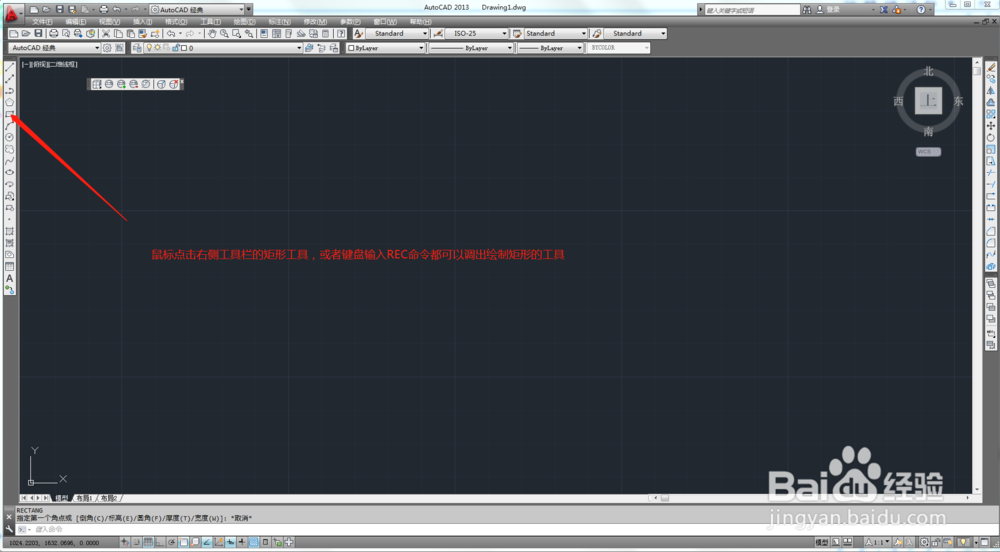This screenshot has height=552, width=1000.
Task: Open the text style Standard dropdown
Action: pyautogui.click(x=397, y=33)
